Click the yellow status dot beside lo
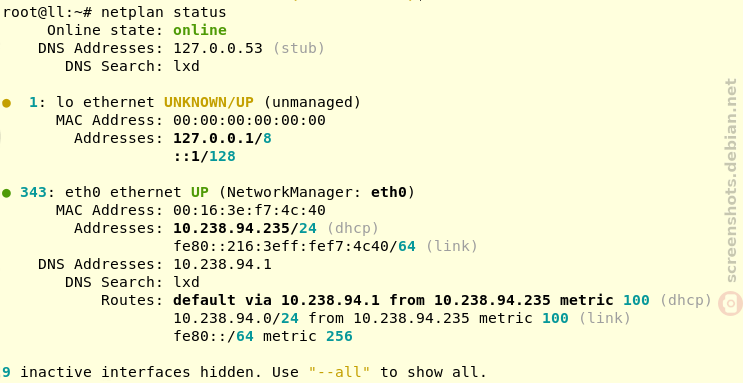 [6, 103]
